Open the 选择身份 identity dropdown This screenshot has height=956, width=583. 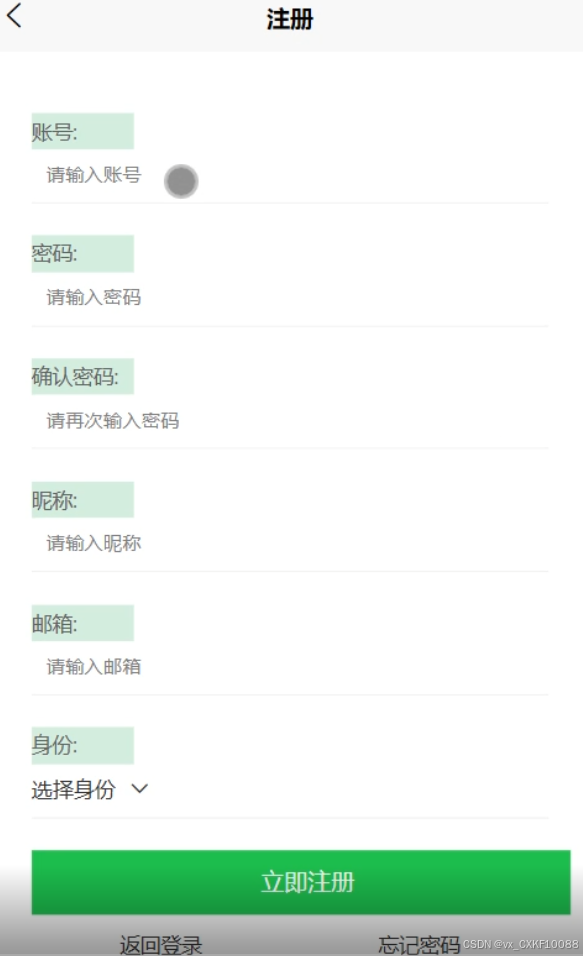pyautogui.click(x=90, y=790)
